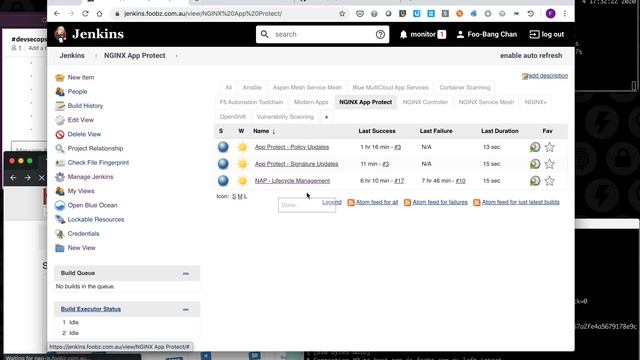
Task: Open NAP - Lifecycle Management job
Action: (292, 181)
